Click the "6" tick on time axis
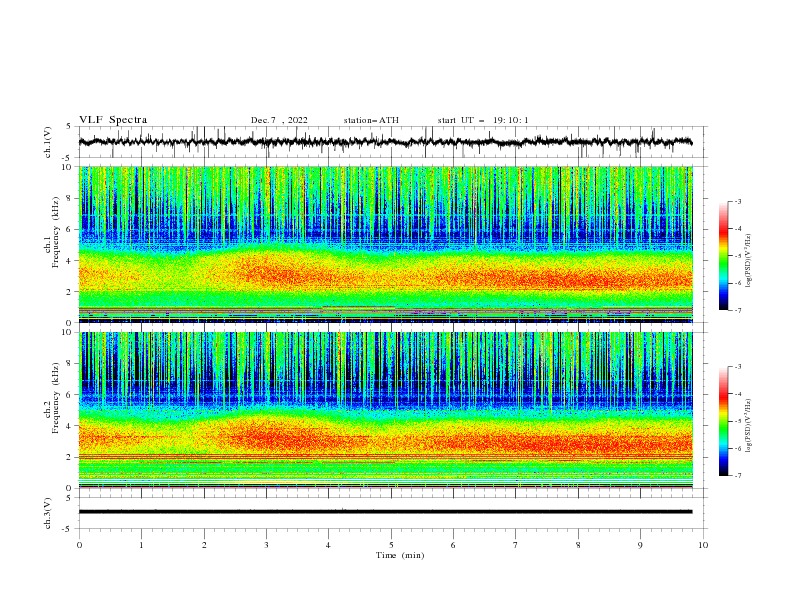Image resolution: width=792 pixels, height=612 pixels. click(x=453, y=545)
